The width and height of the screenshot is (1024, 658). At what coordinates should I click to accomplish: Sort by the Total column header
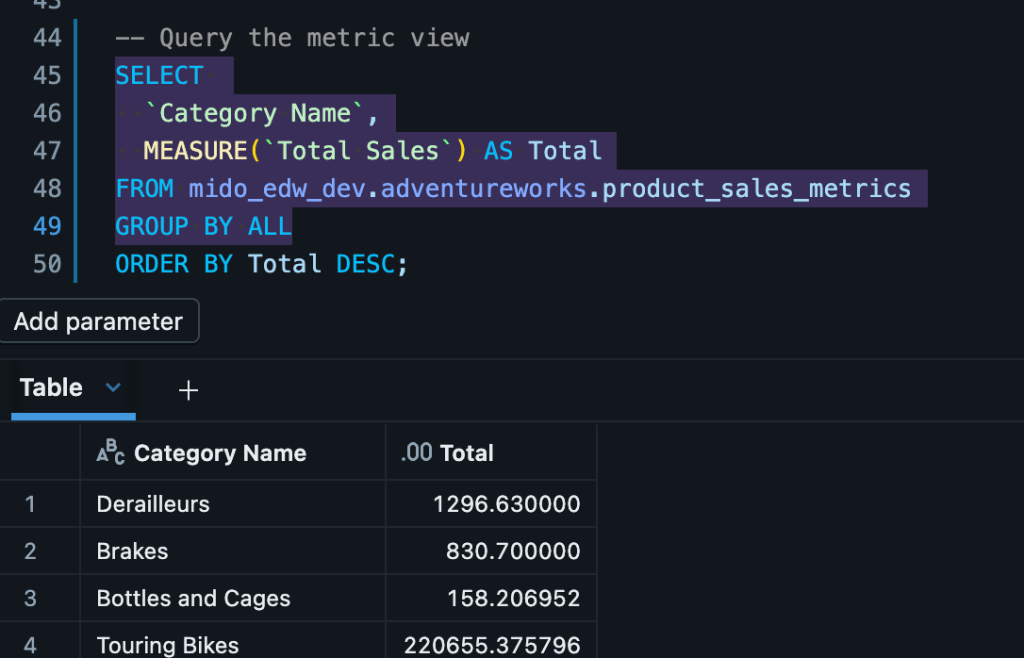[x=467, y=453]
